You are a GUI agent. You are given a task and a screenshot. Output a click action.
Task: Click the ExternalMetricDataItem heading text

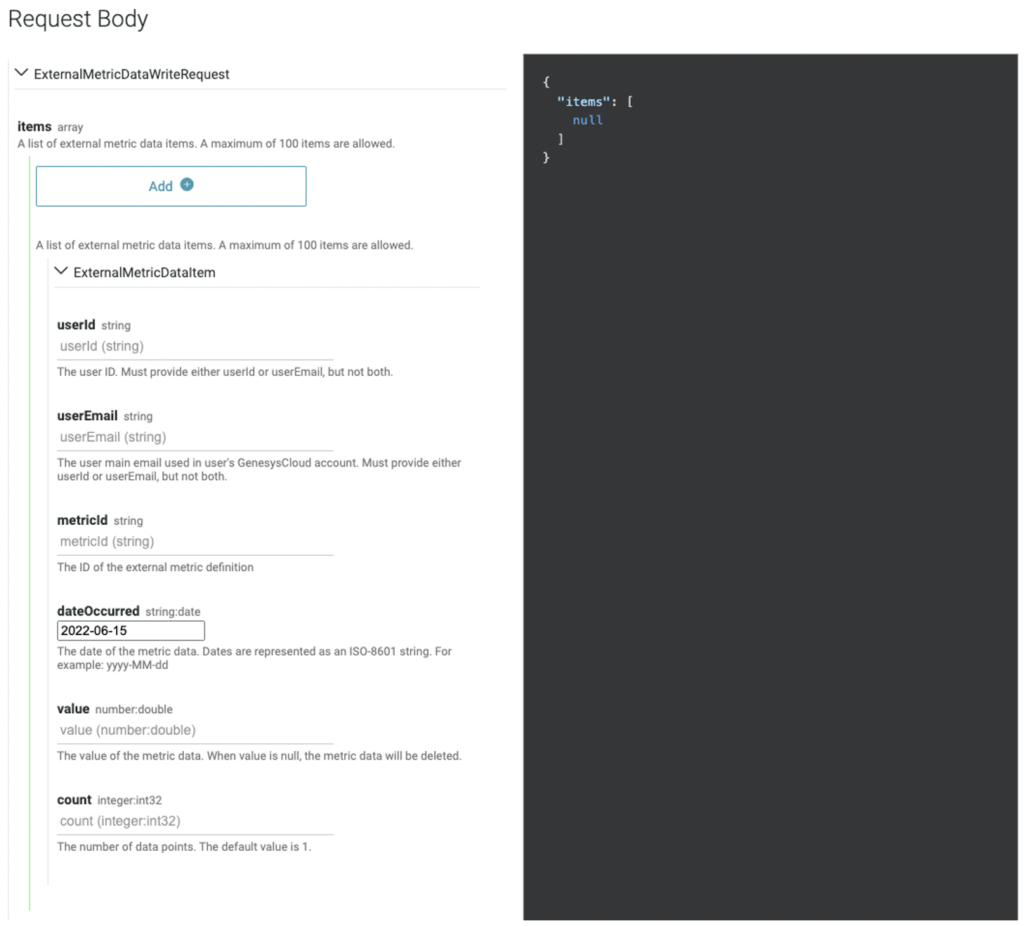144,273
